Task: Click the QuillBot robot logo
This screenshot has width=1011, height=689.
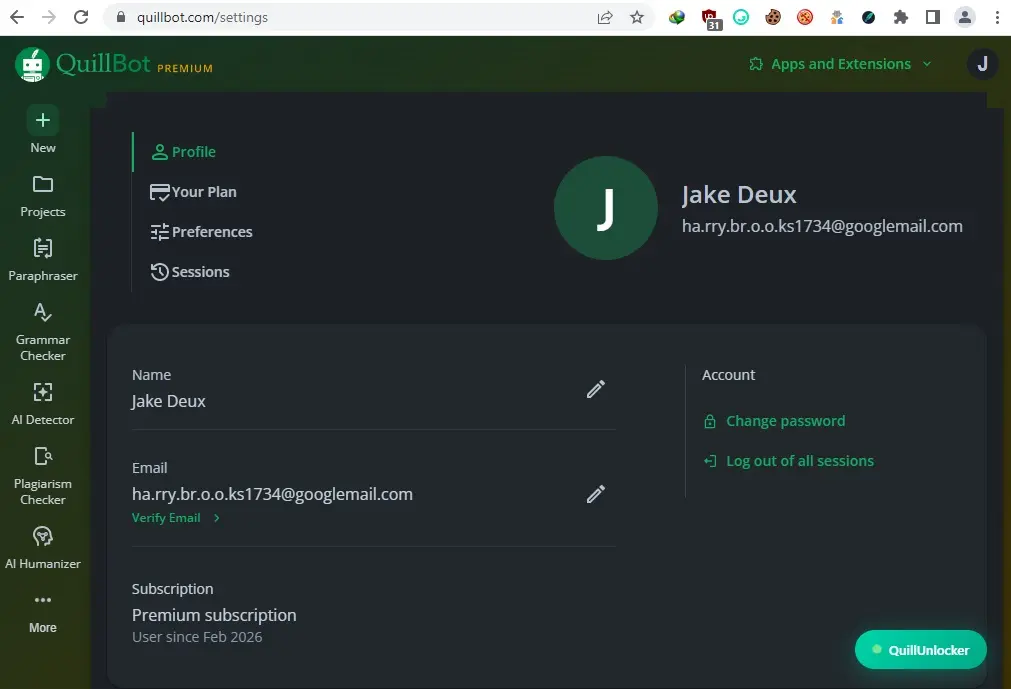Action: click(32, 64)
